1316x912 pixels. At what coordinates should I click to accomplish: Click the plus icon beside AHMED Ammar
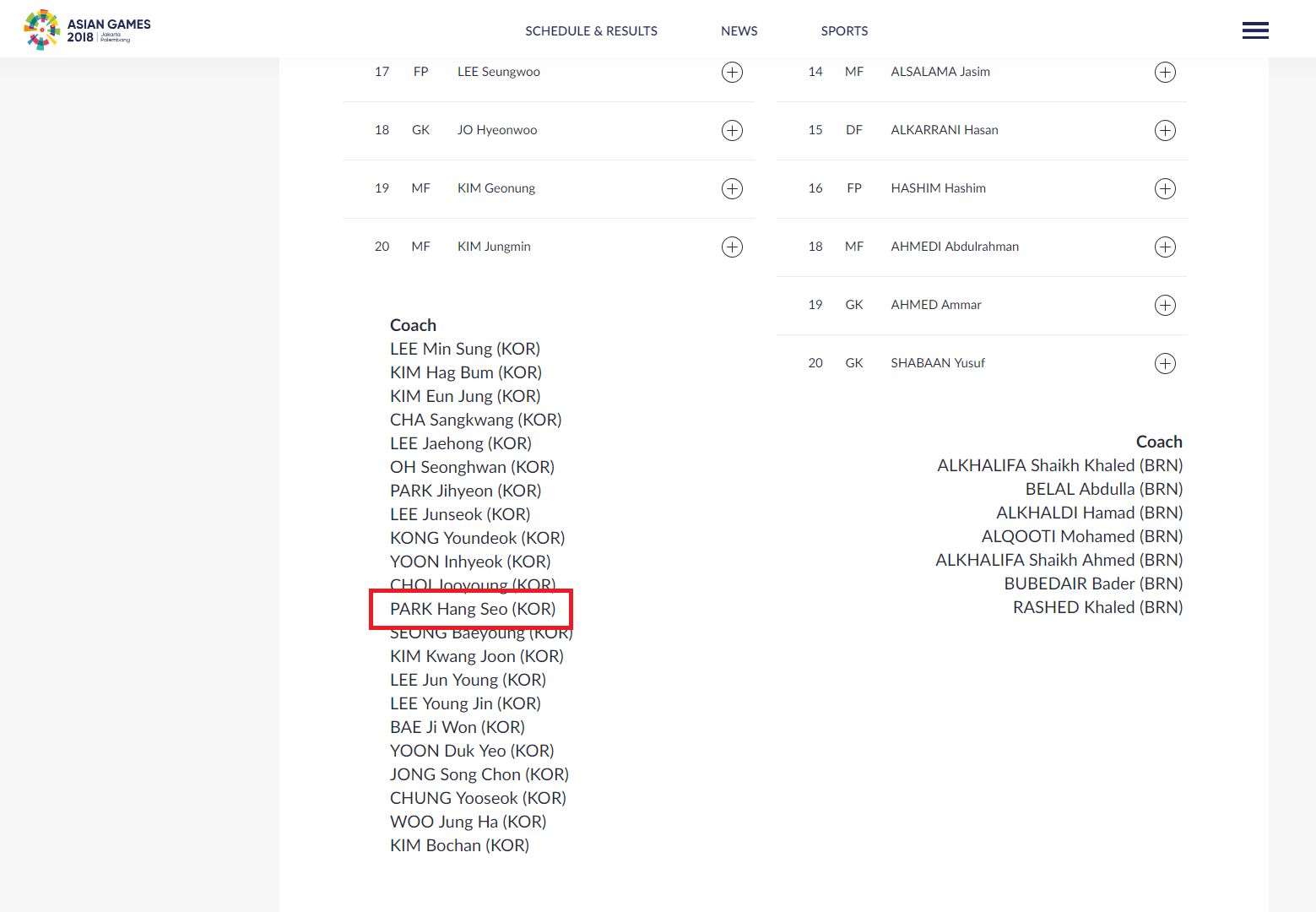pos(1165,305)
